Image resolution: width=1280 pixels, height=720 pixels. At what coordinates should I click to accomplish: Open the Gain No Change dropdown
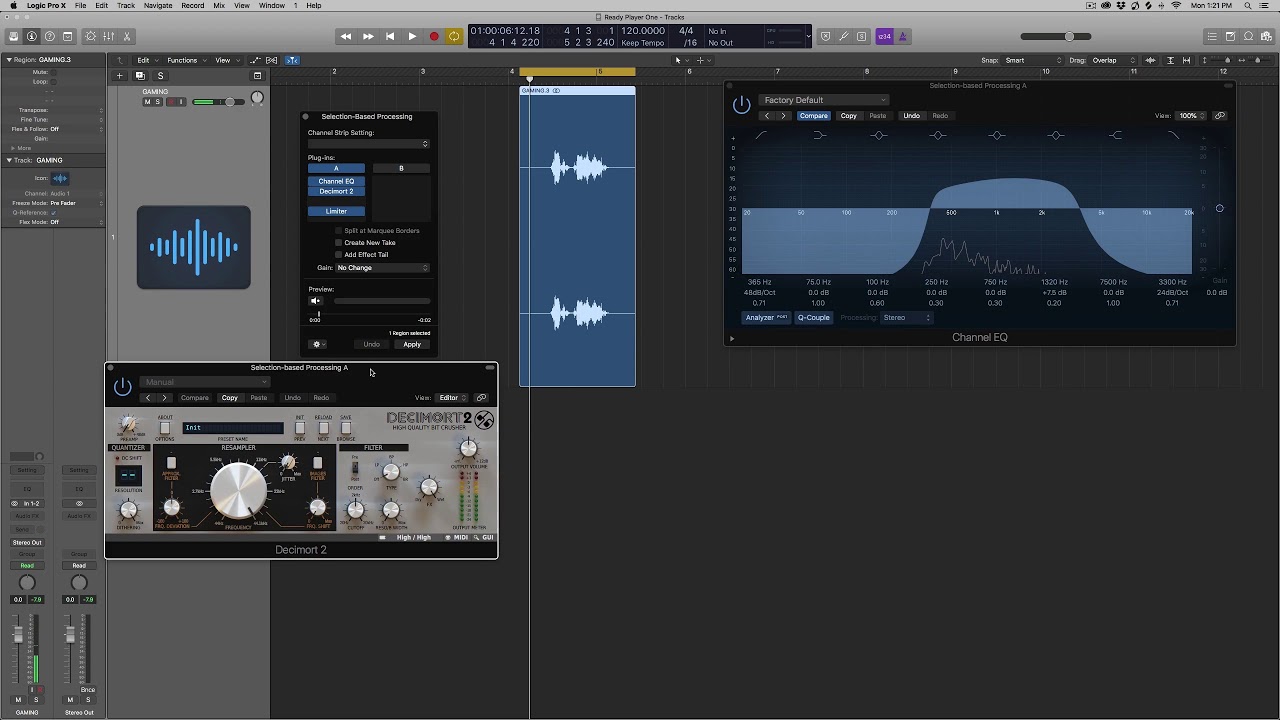point(382,268)
